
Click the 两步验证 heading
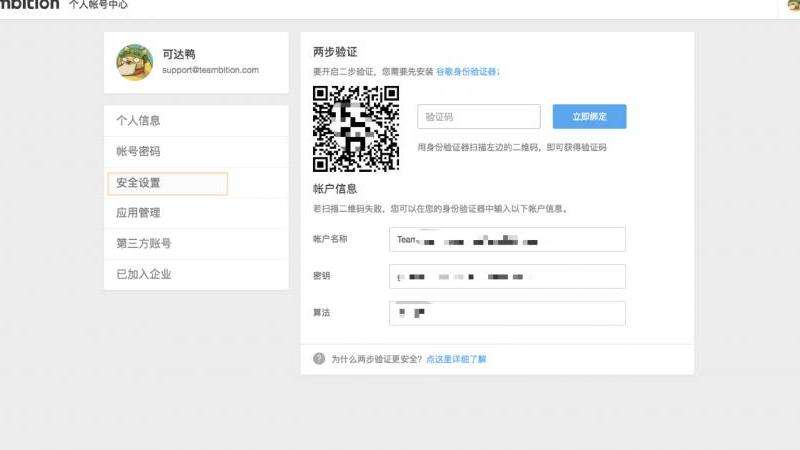335,52
